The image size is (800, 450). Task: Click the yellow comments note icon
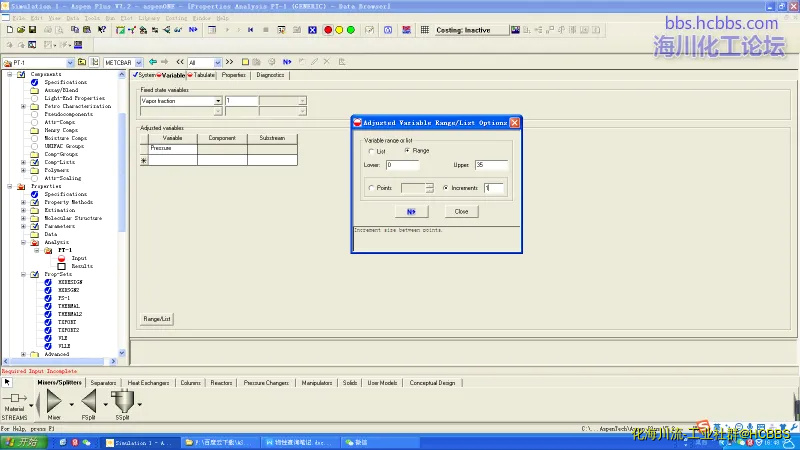[x=245, y=62]
